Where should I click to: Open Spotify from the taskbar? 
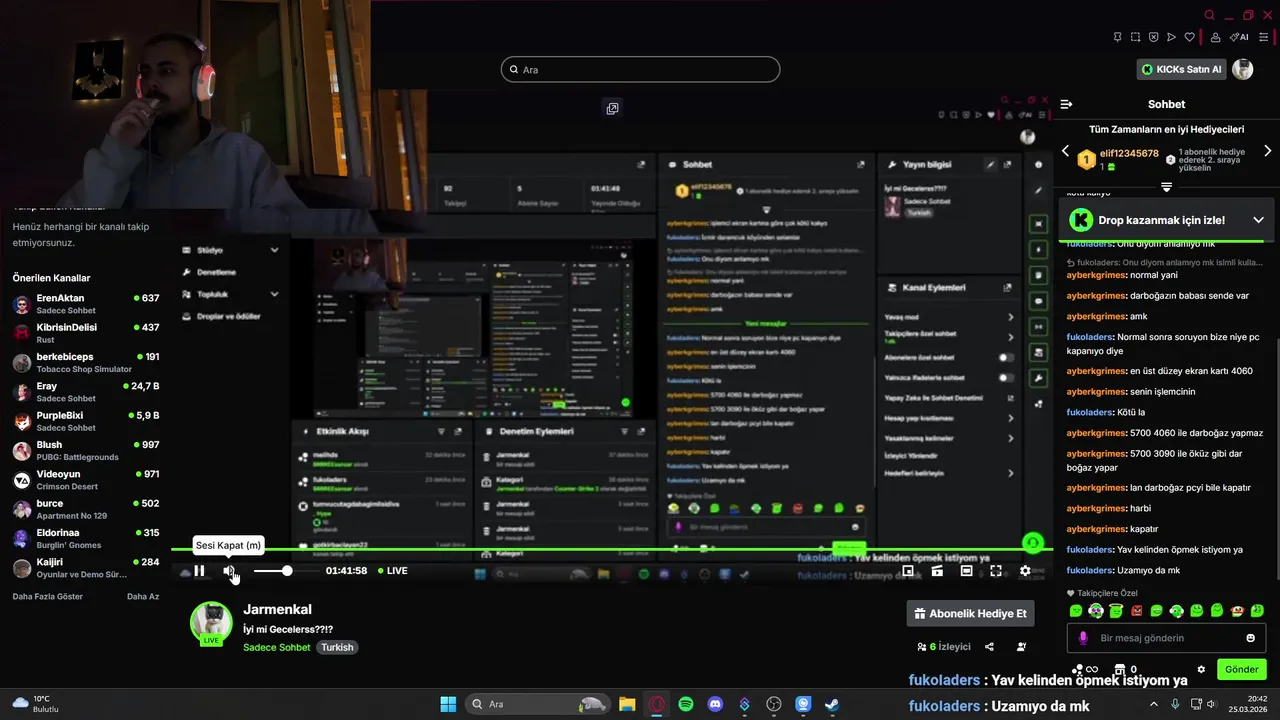click(686, 704)
